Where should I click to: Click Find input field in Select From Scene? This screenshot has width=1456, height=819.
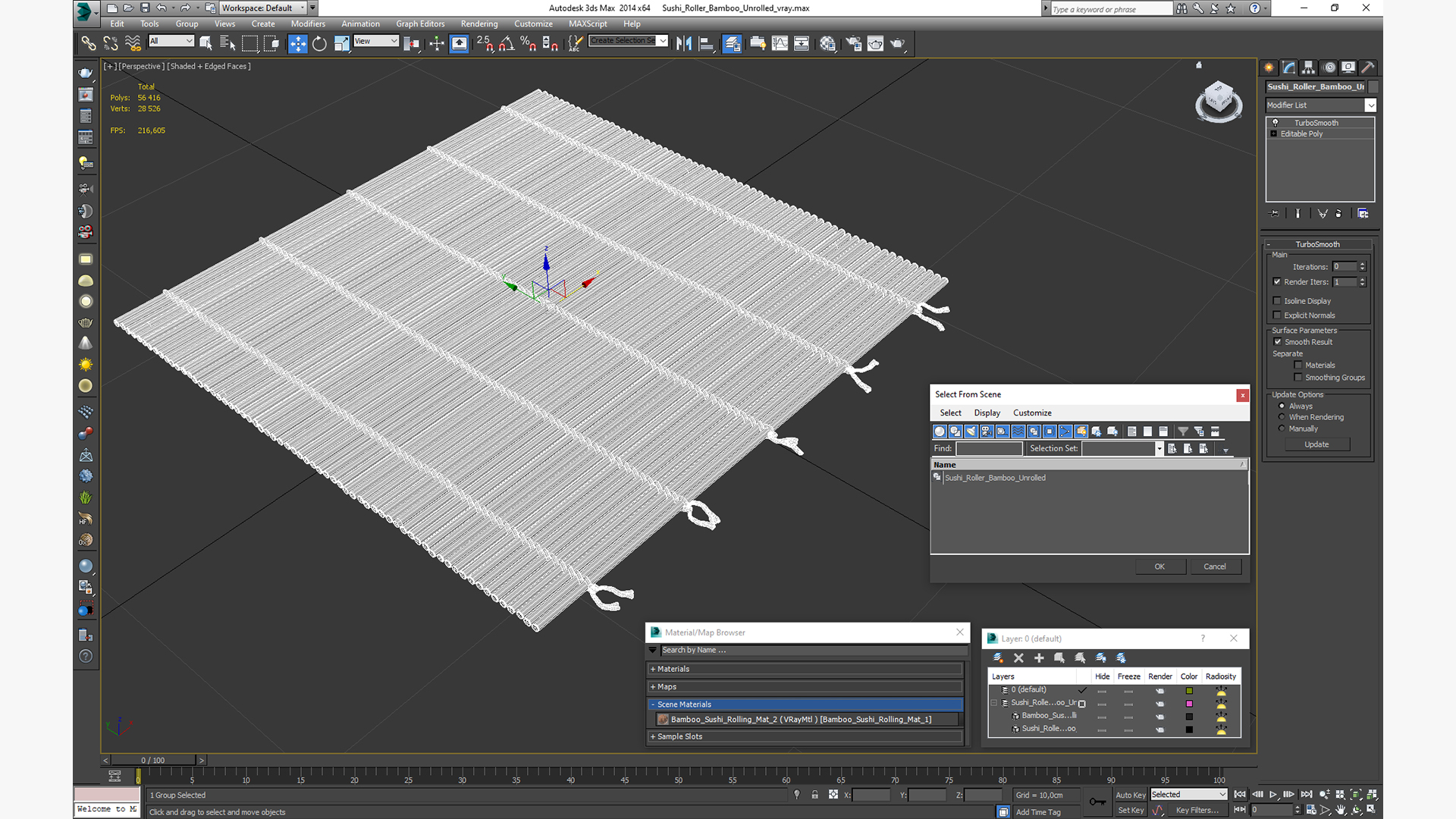coord(988,448)
